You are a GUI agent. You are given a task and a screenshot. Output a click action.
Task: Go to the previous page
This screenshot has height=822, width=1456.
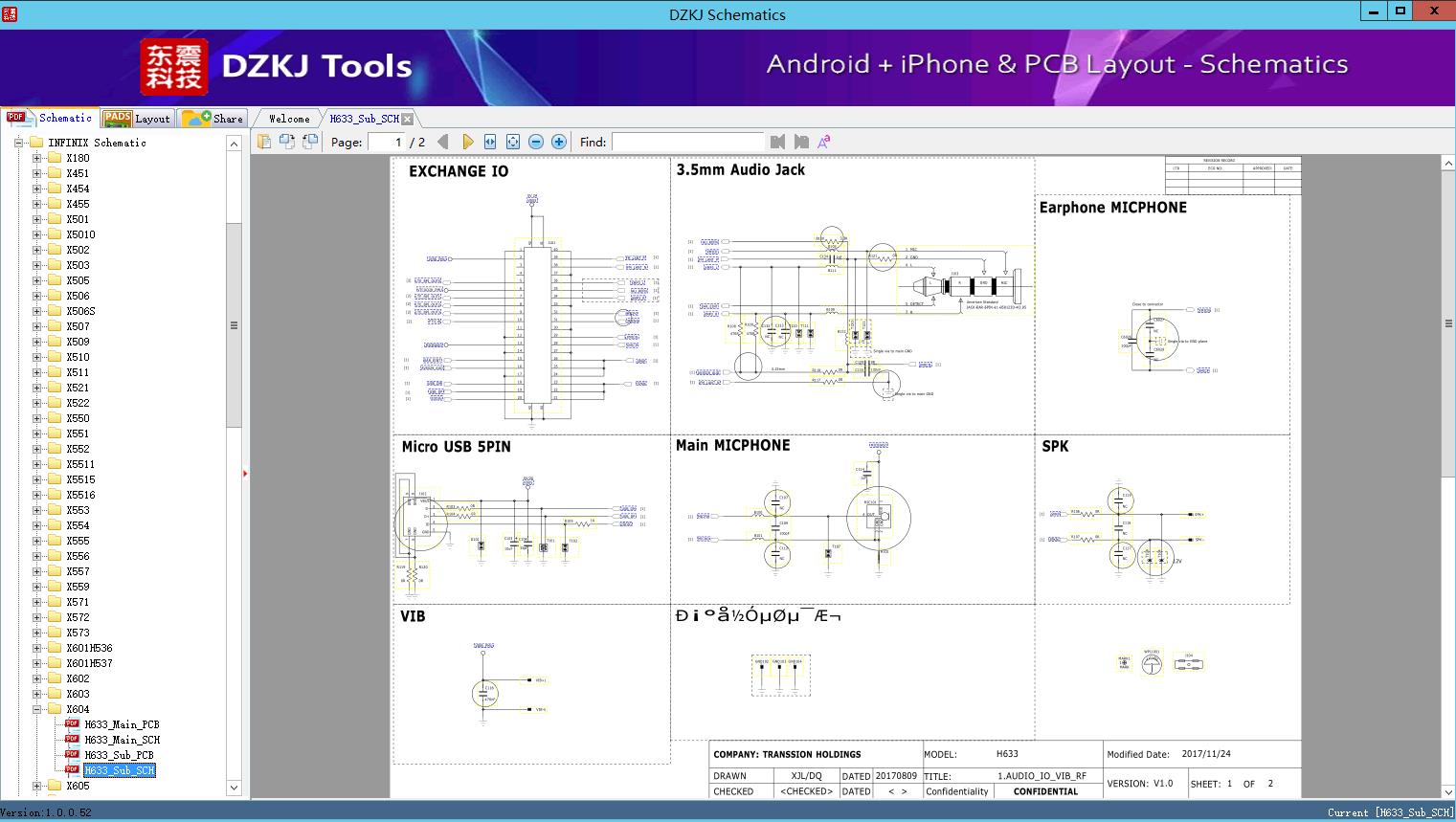coord(443,142)
